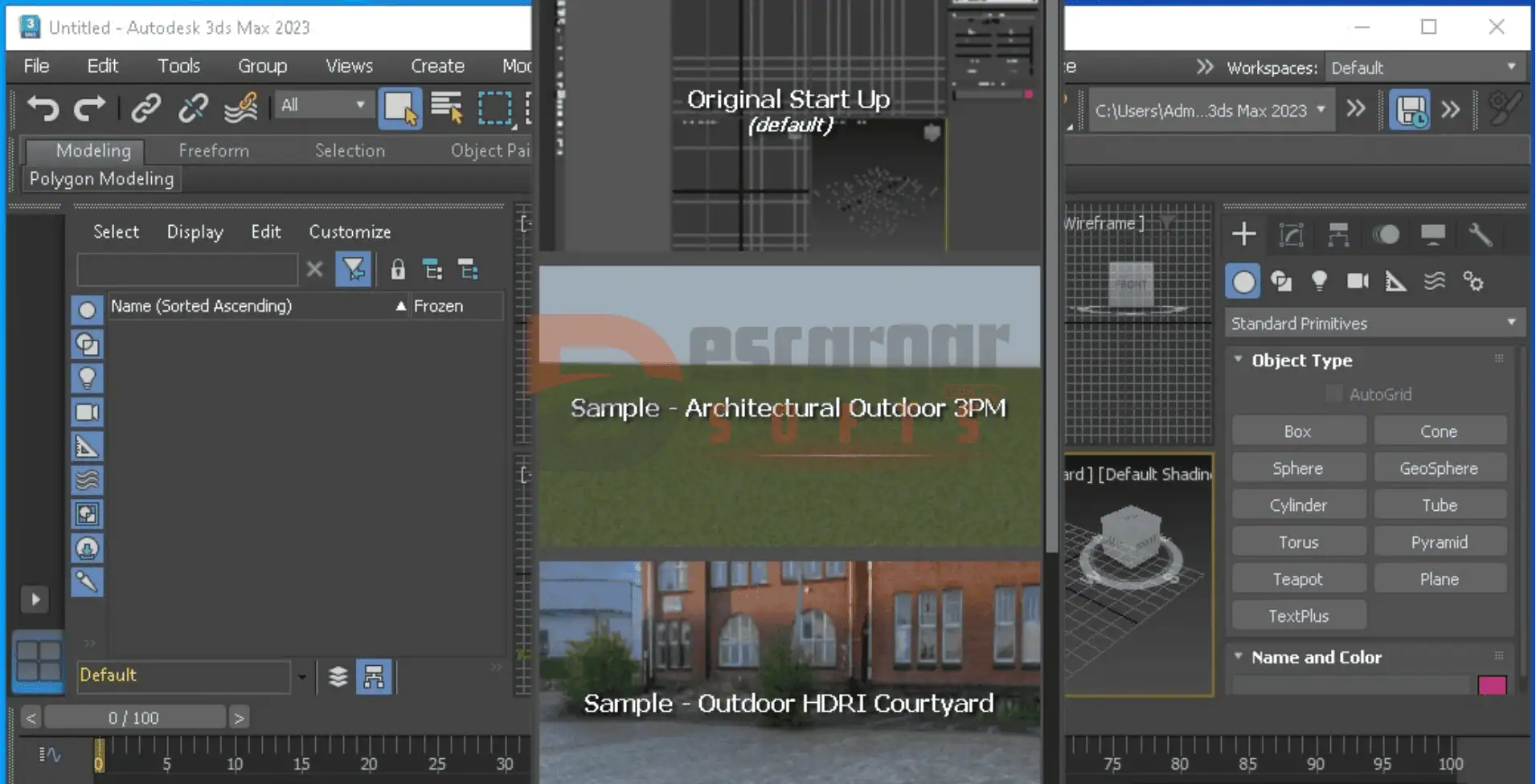Toggle the Scene Explorer filter funnel

click(x=354, y=270)
